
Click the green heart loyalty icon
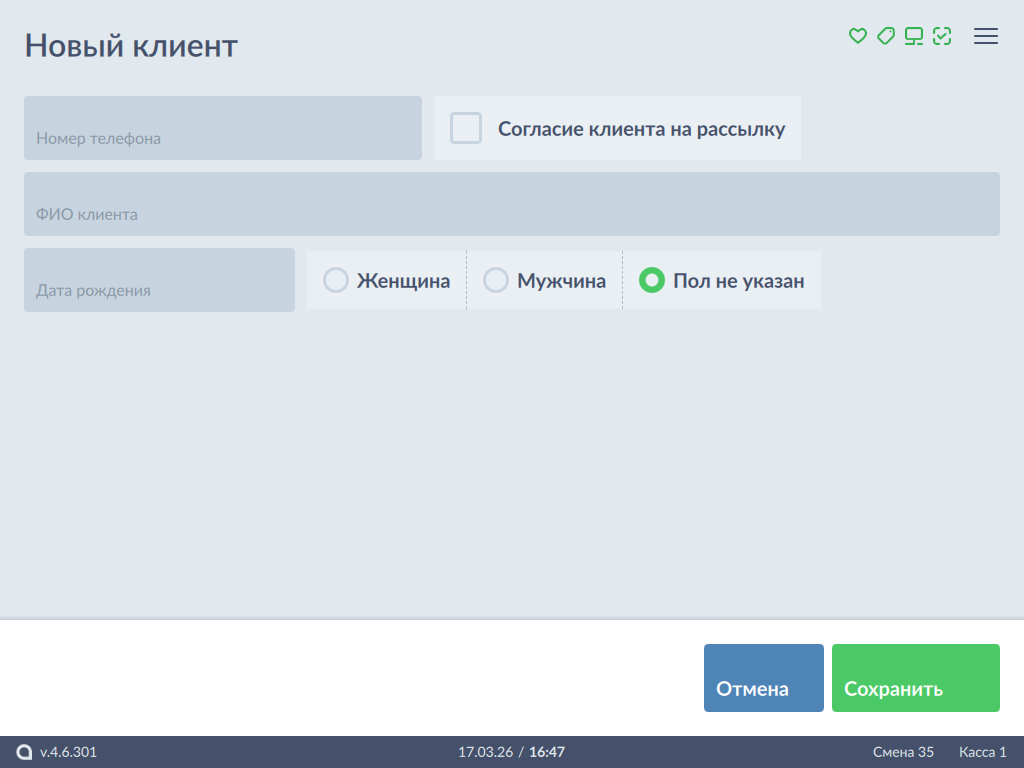857,36
